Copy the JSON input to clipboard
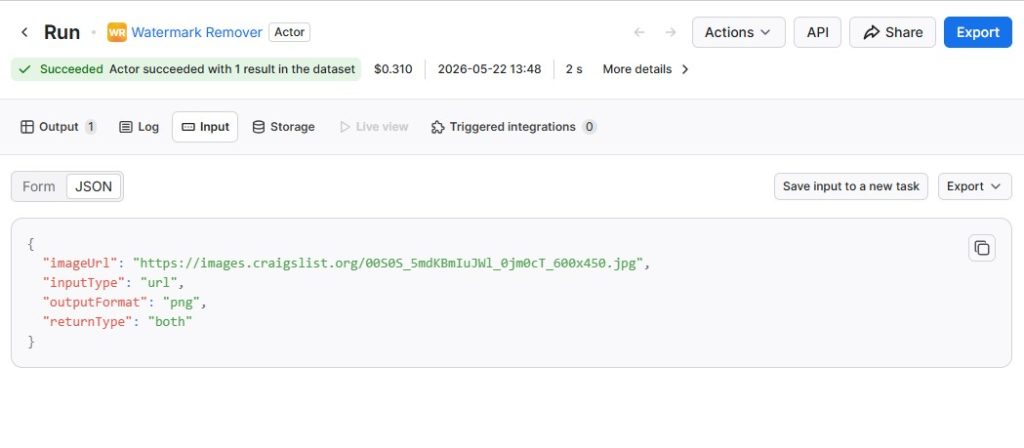The image size is (1024, 448). [x=982, y=248]
